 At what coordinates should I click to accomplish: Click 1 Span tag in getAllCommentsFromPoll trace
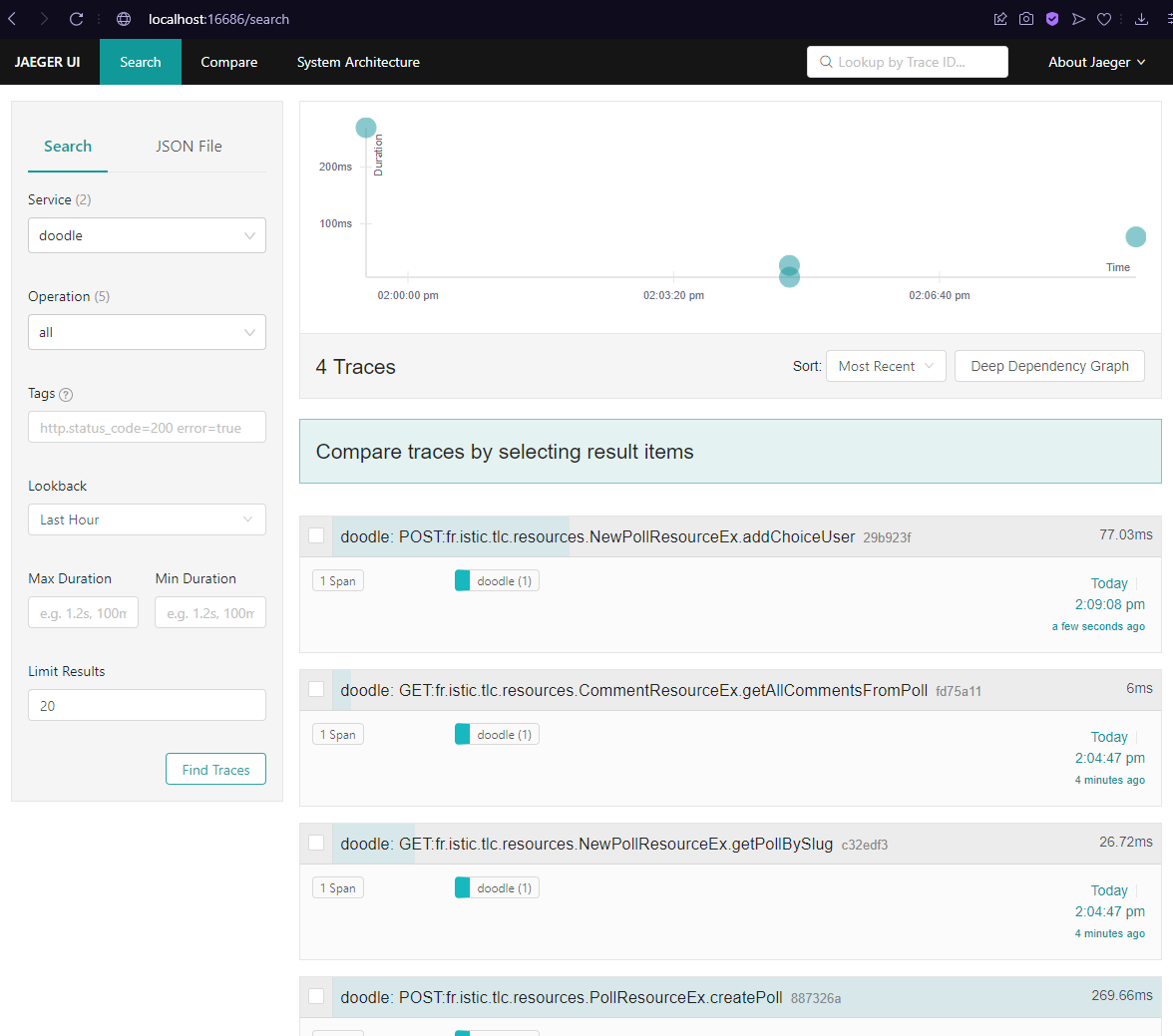click(x=338, y=735)
